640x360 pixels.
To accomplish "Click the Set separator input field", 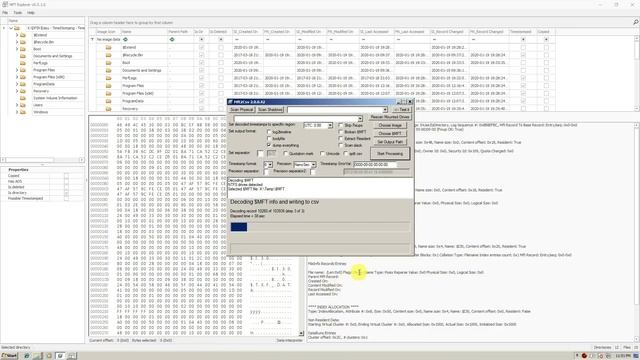I will [260, 153].
